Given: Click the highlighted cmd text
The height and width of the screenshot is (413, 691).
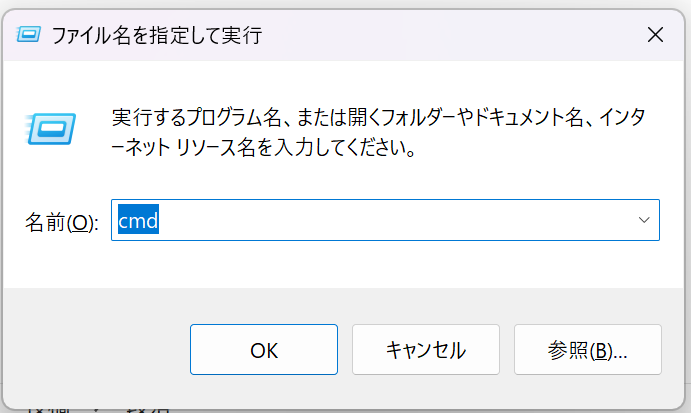Looking at the screenshot, I should [139, 219].
